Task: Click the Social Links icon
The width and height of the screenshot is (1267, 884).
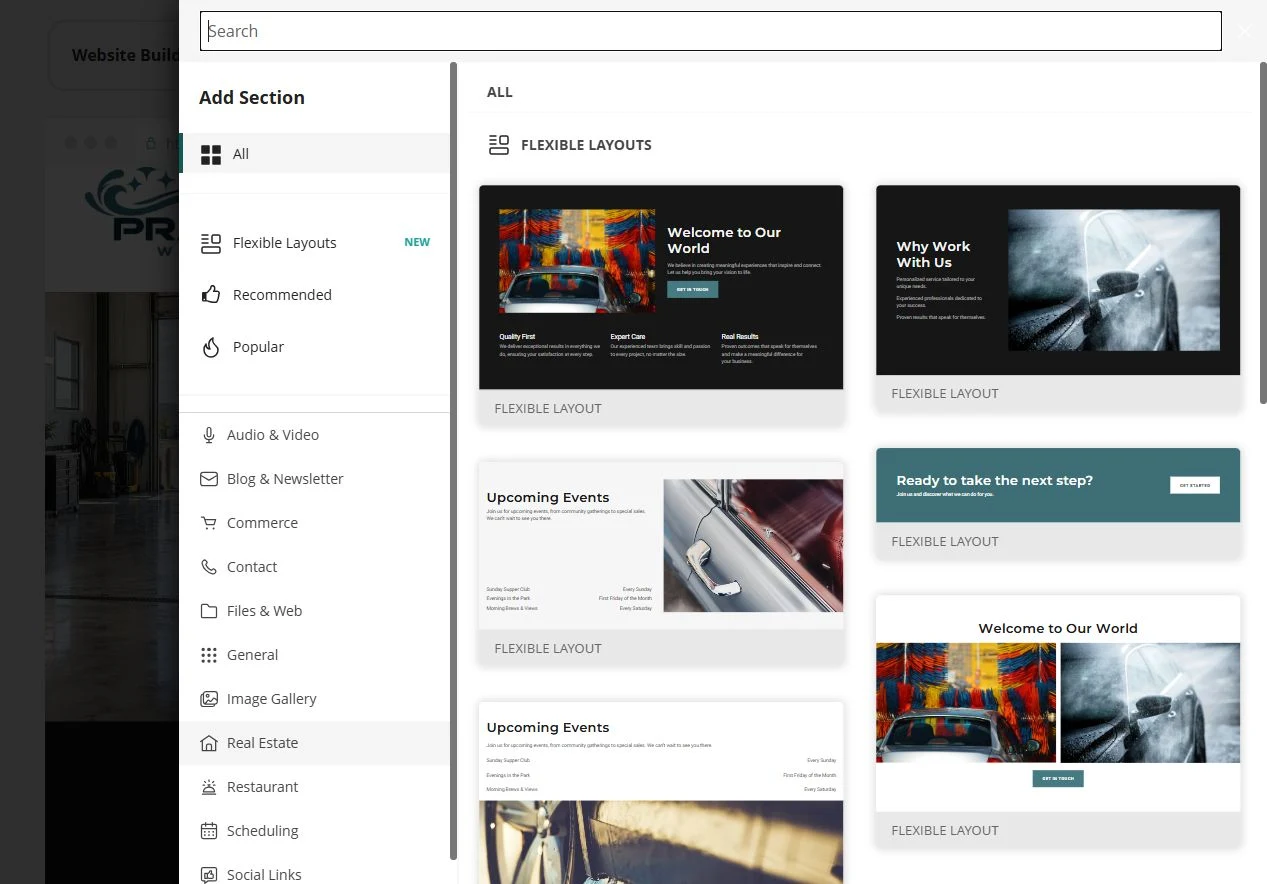Action: click(x=209, y=875)
